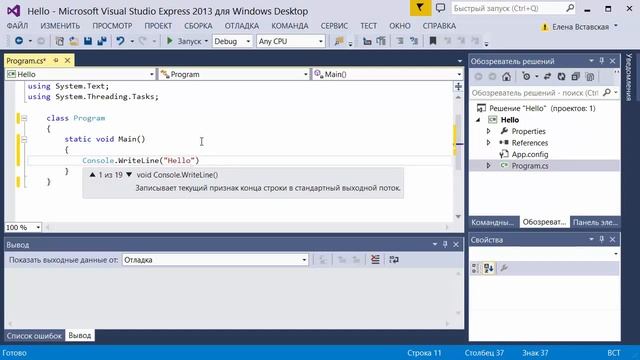Toggle bookmark on the current line

[433, 41]
